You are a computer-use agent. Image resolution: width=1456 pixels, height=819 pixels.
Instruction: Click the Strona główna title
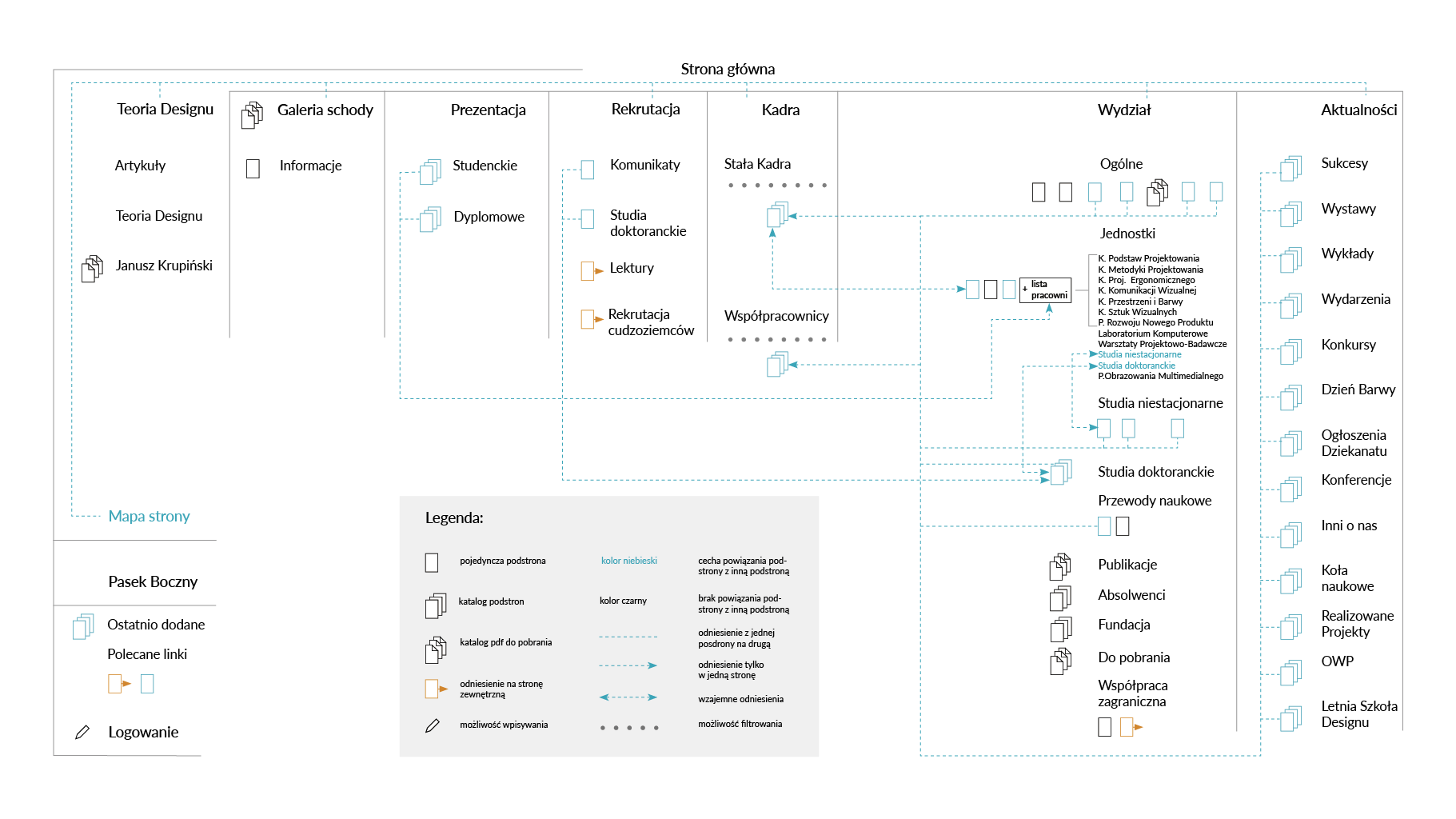(728, 69)
